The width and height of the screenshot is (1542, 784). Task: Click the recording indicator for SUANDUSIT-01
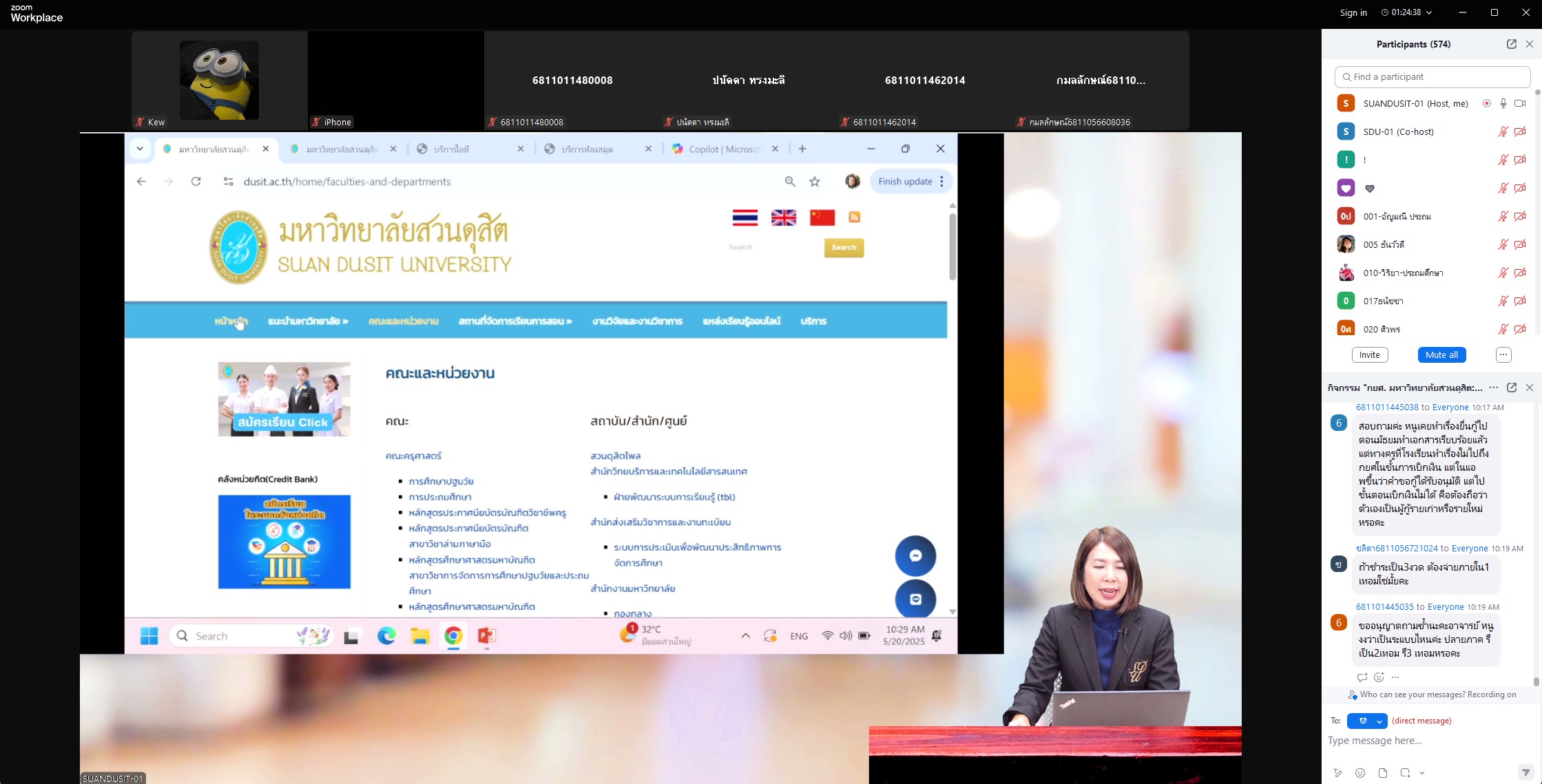[x=1487, y=103]
